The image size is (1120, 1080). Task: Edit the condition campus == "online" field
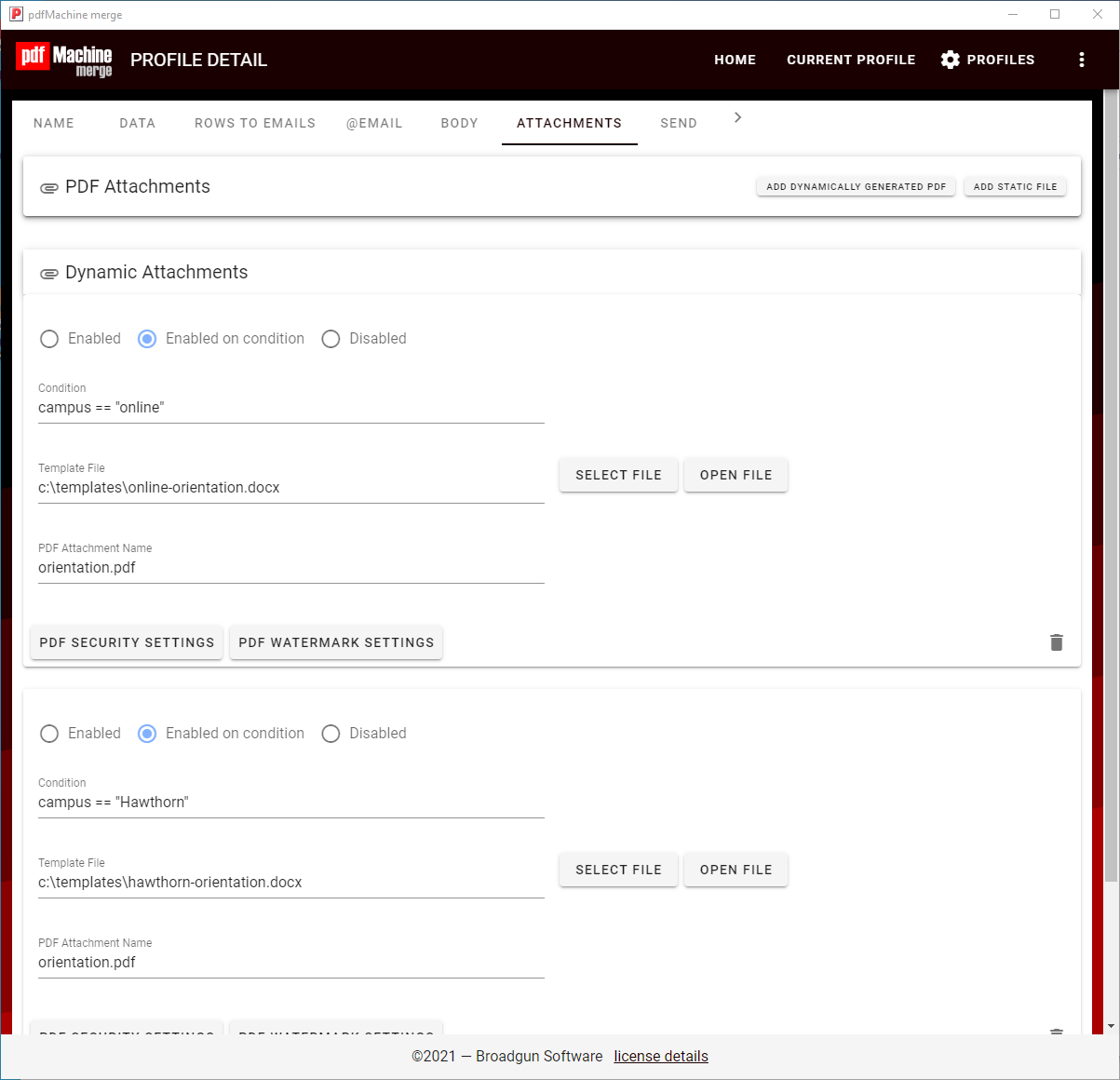coord(291,408)
